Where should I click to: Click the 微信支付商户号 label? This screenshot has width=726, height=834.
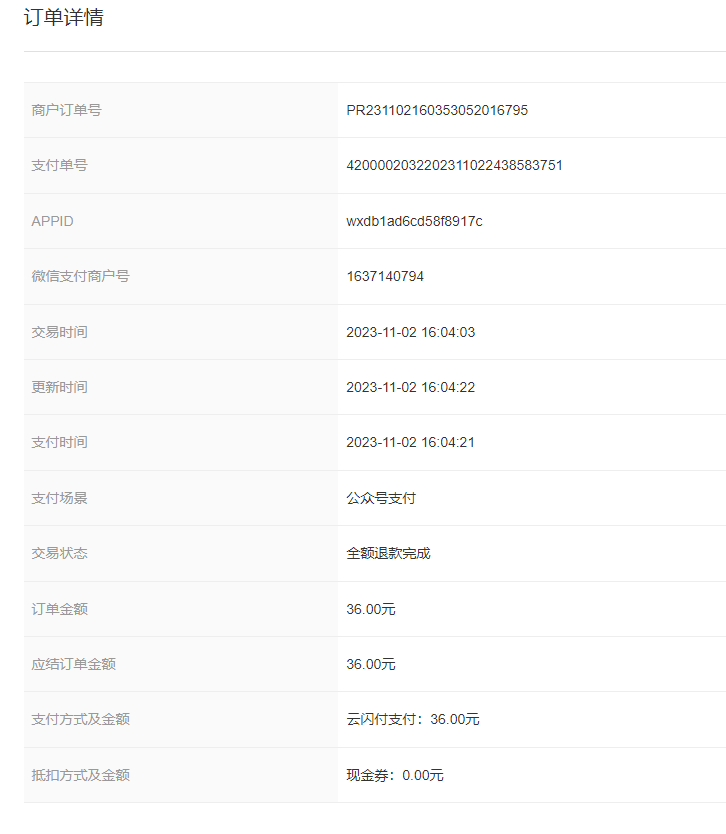pos(80,276)
